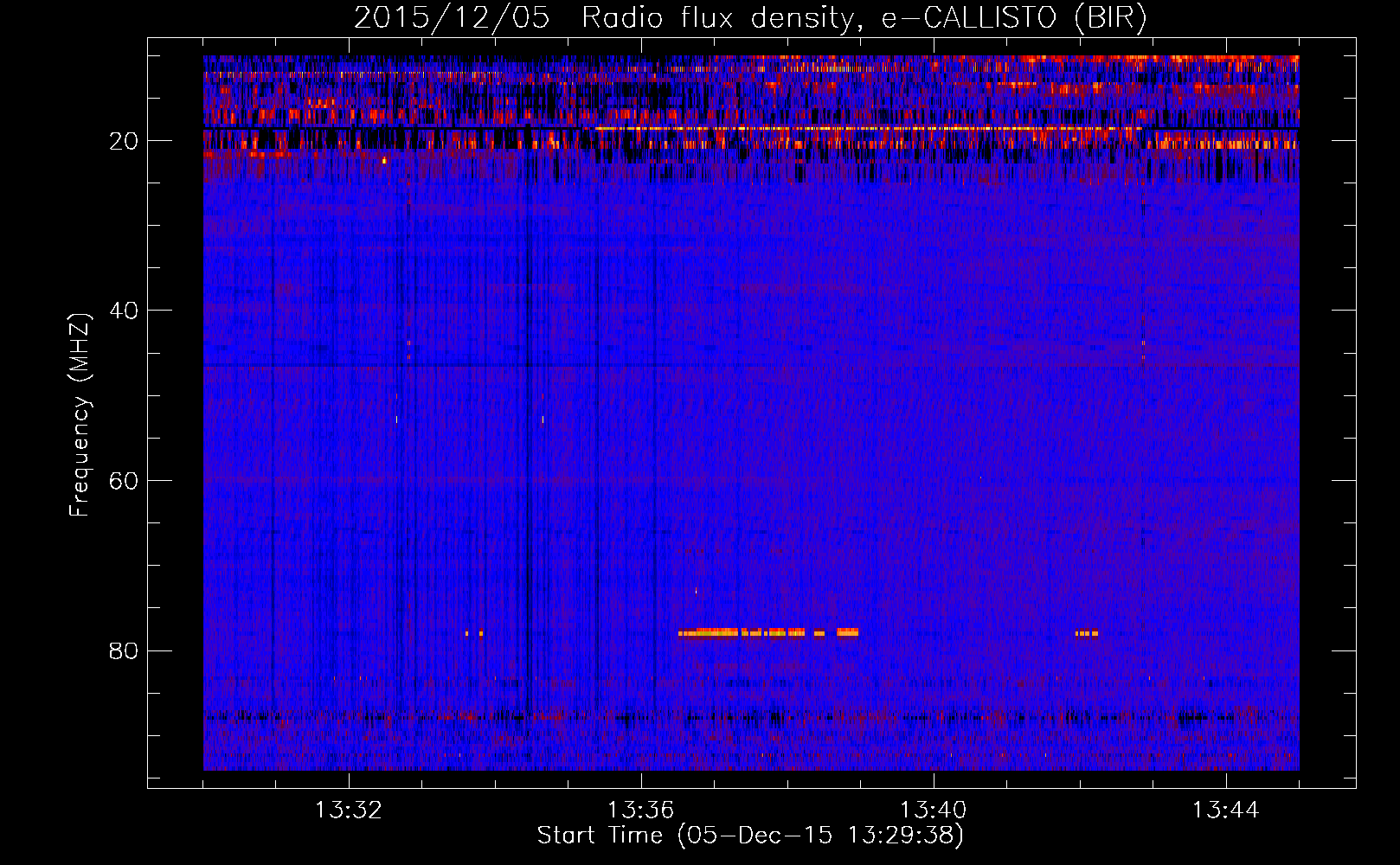Select the 13:36 time tick label
The width and height of the screenshot is (1400, 865).
point(641,811)
